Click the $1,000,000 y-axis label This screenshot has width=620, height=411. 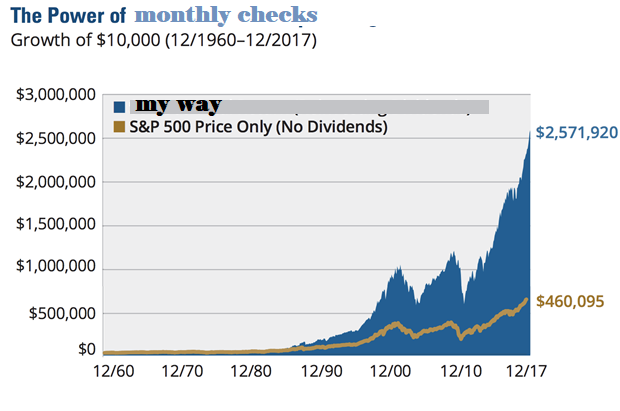click(x=56, y=266)
